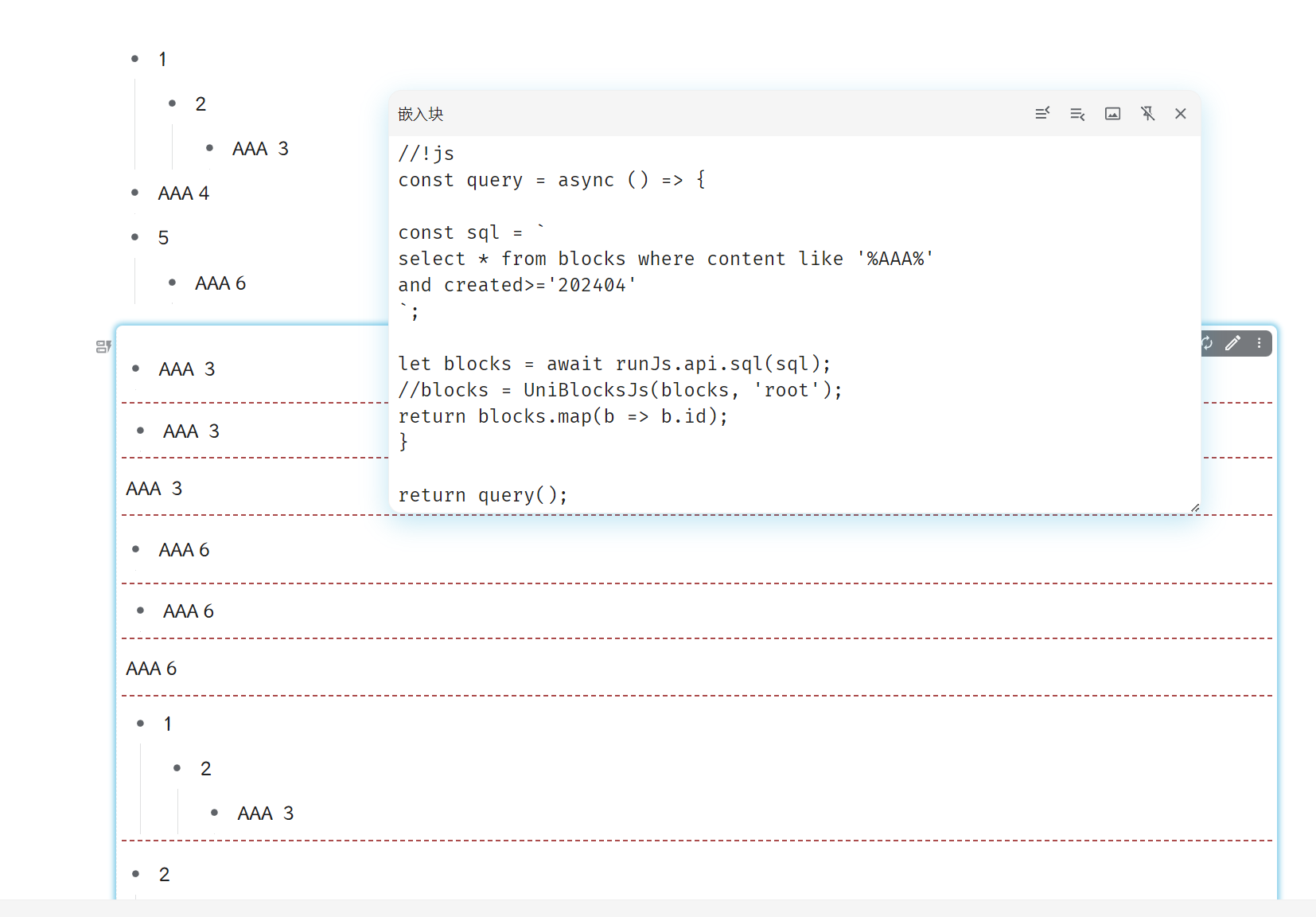
Task: Refresh the embed block query results
Action: point(1207,343)
